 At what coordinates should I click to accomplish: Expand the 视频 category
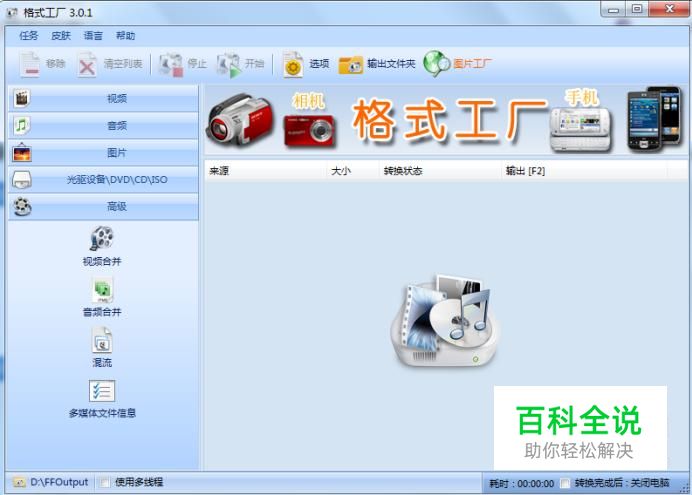tap(103, 98)
